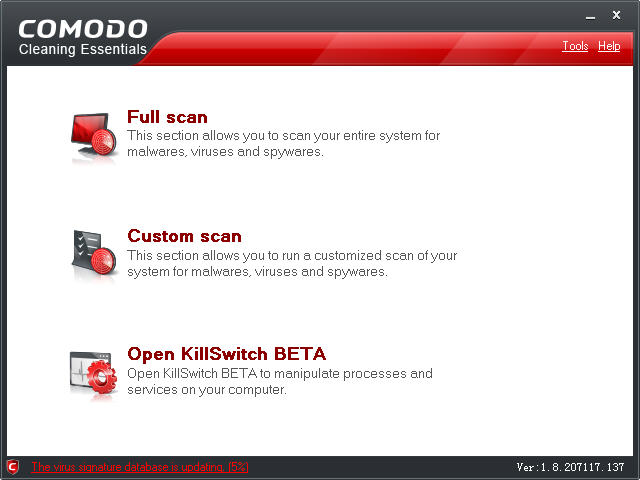The image size is (640, 480).
Task: Close the Comodo Cleaning Essentials window
Action: [x=616, y=15]
